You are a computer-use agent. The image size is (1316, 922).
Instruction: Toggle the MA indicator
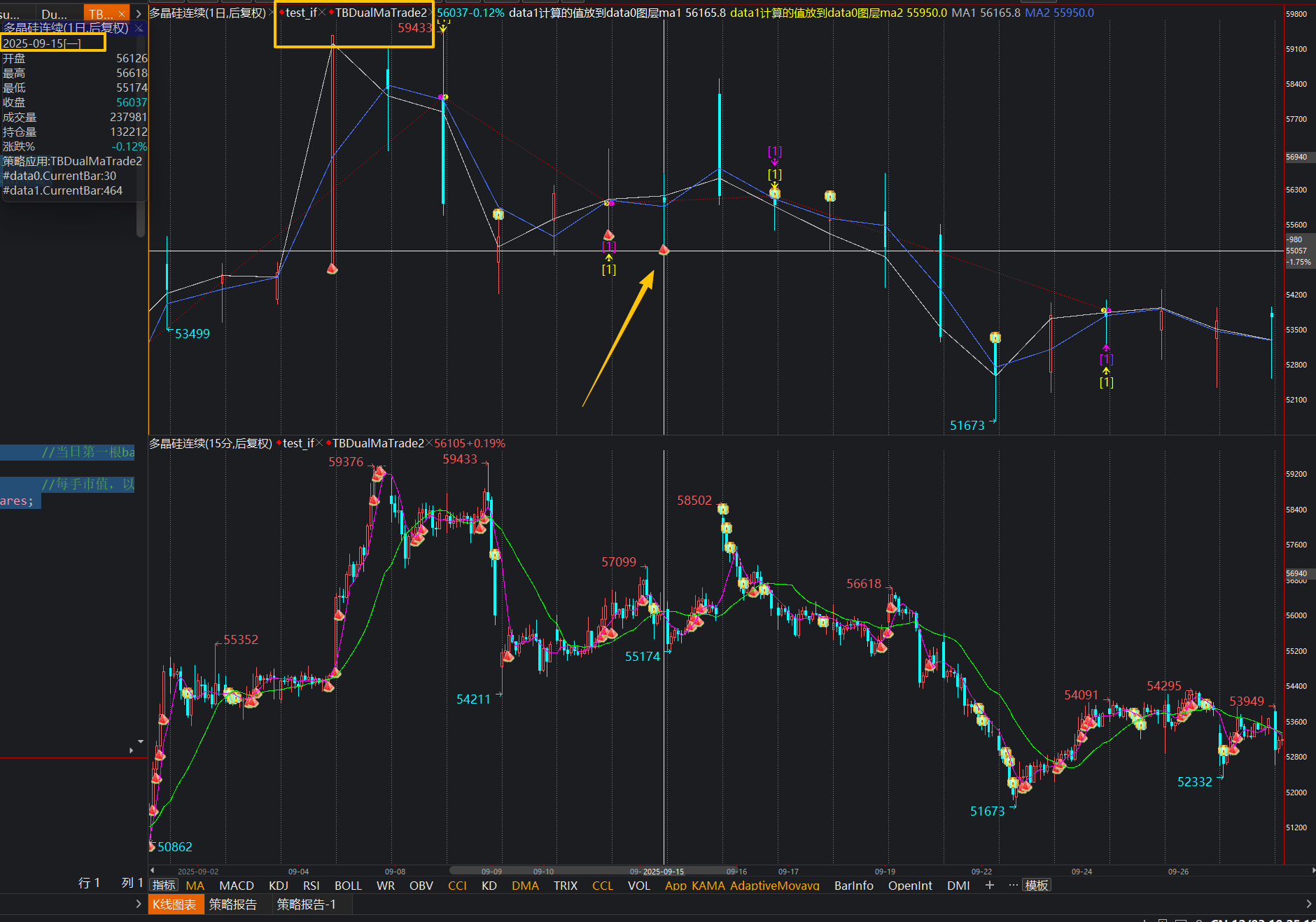[x=195, y=886]
